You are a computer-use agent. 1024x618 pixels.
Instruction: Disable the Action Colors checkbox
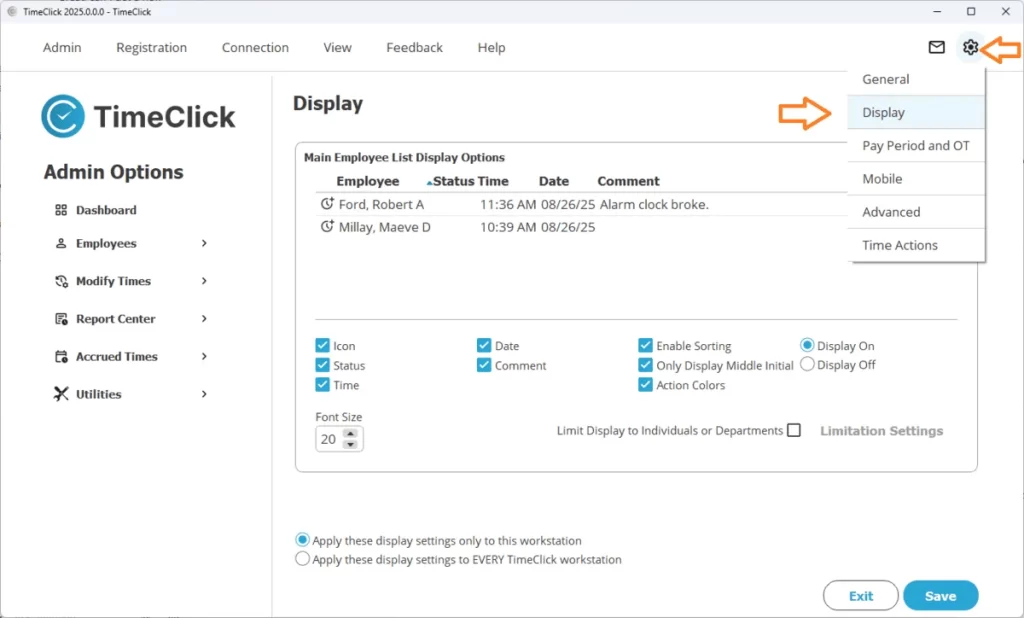(645, 385)
